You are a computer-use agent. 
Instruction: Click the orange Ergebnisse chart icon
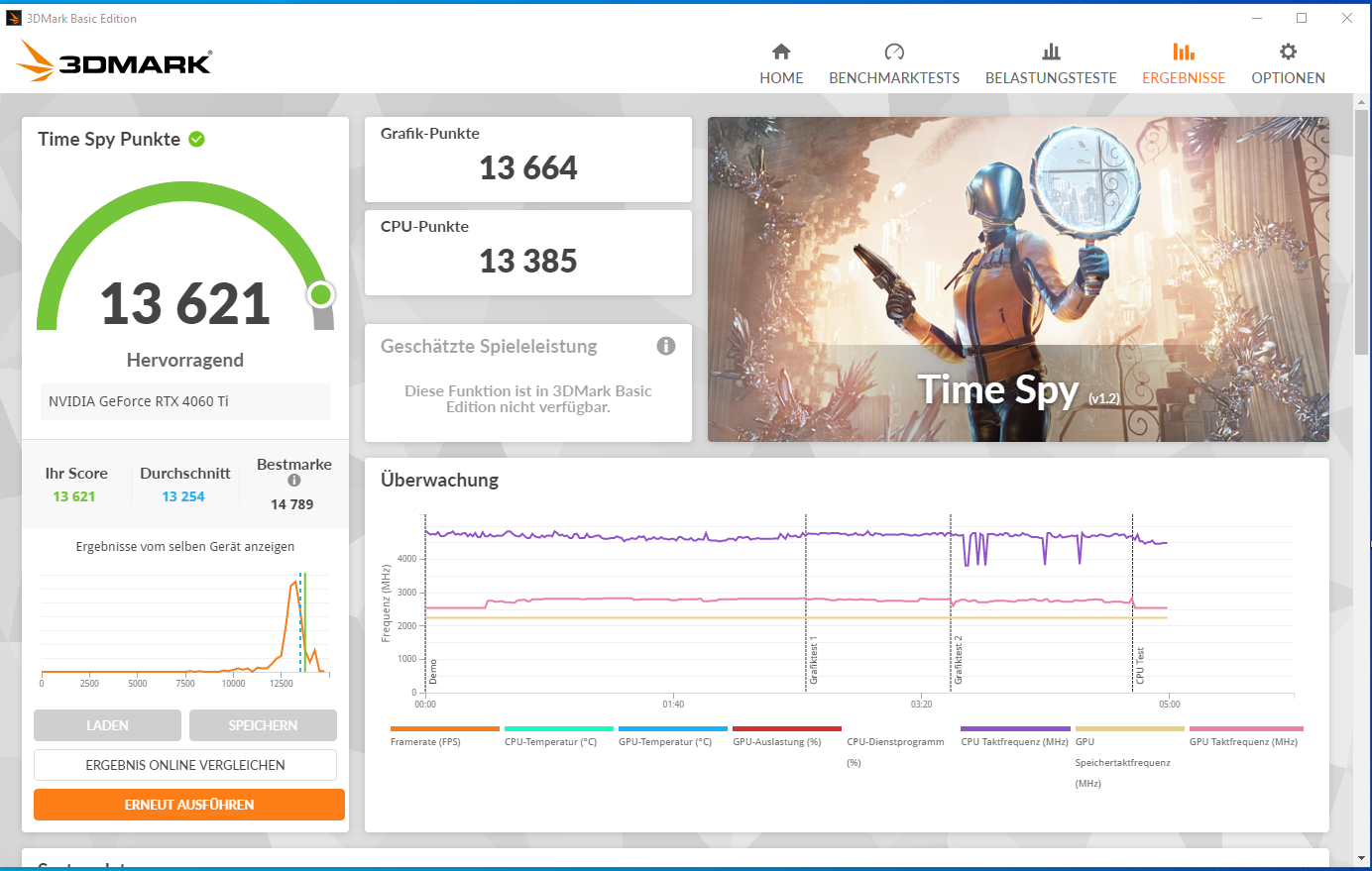coord(1184,52)
